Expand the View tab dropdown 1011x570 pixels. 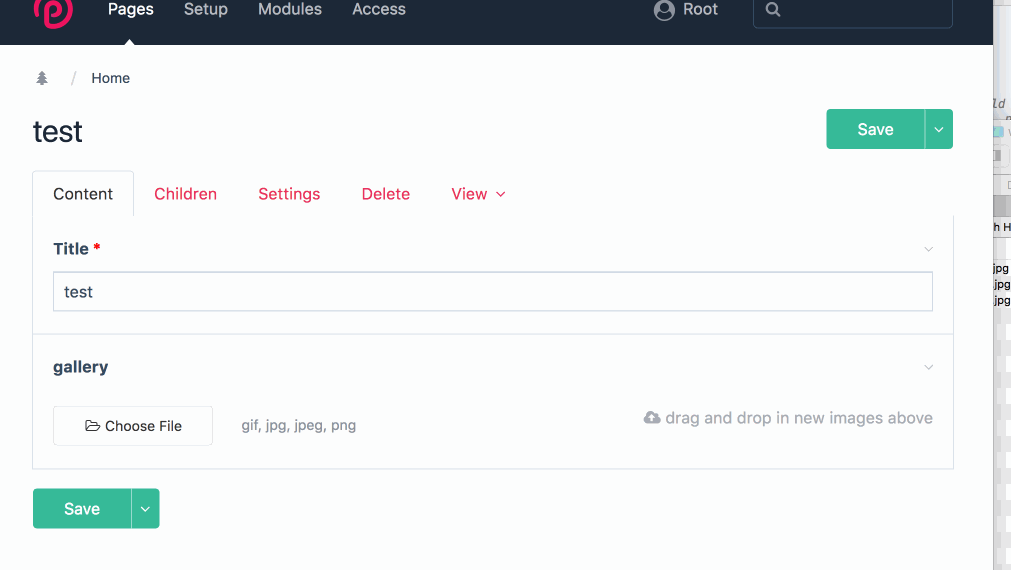(x=478, y=194)
